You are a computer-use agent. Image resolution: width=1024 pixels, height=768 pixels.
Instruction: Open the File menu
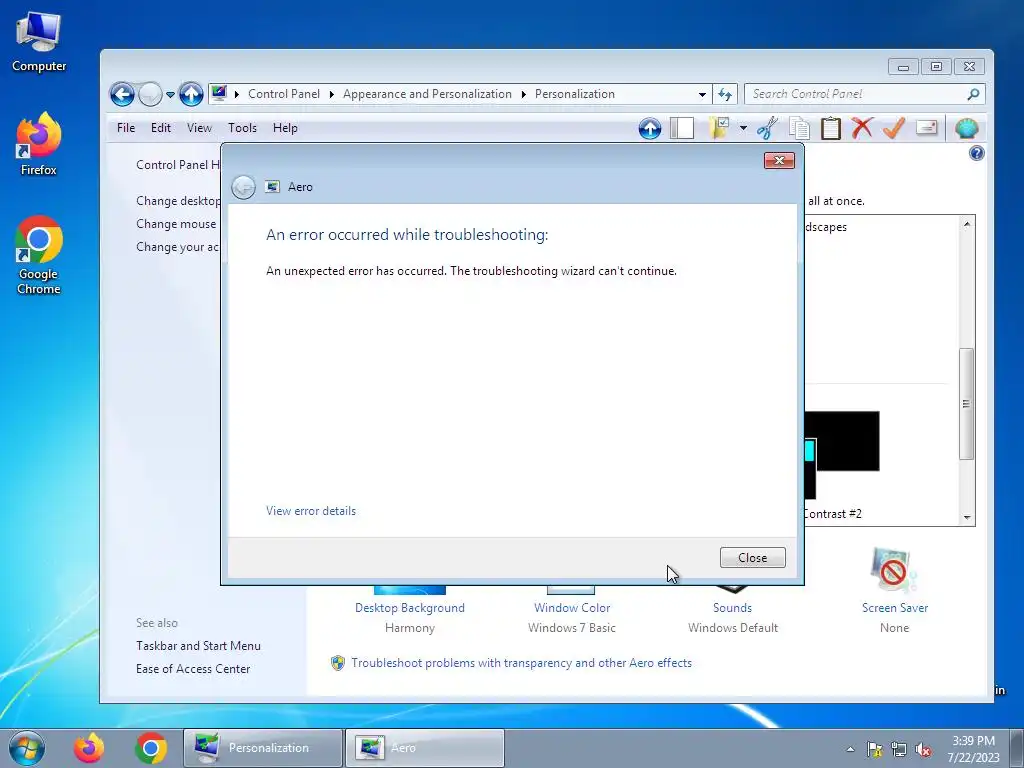pyautogui.click(x=126, y=128)
